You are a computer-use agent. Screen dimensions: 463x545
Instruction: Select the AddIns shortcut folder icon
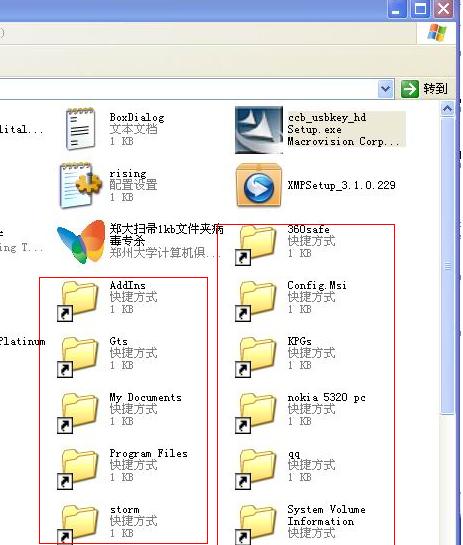click(78, 300)
